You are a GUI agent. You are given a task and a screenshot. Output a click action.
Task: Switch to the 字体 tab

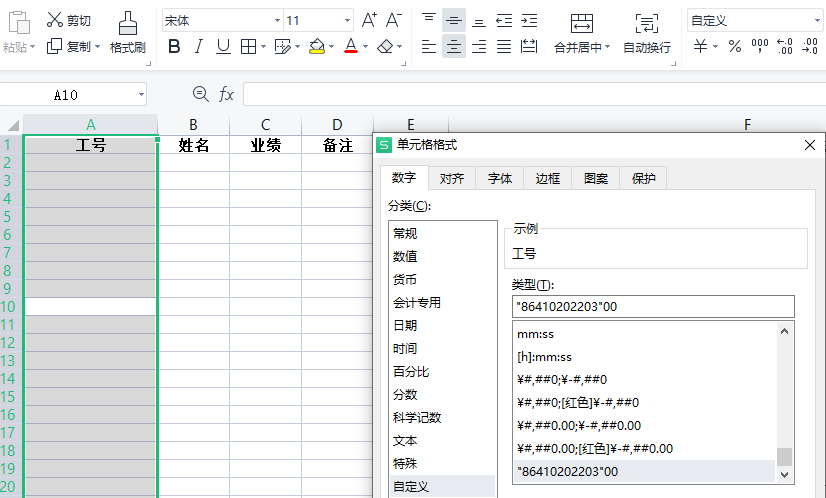(x=500, y=179)
